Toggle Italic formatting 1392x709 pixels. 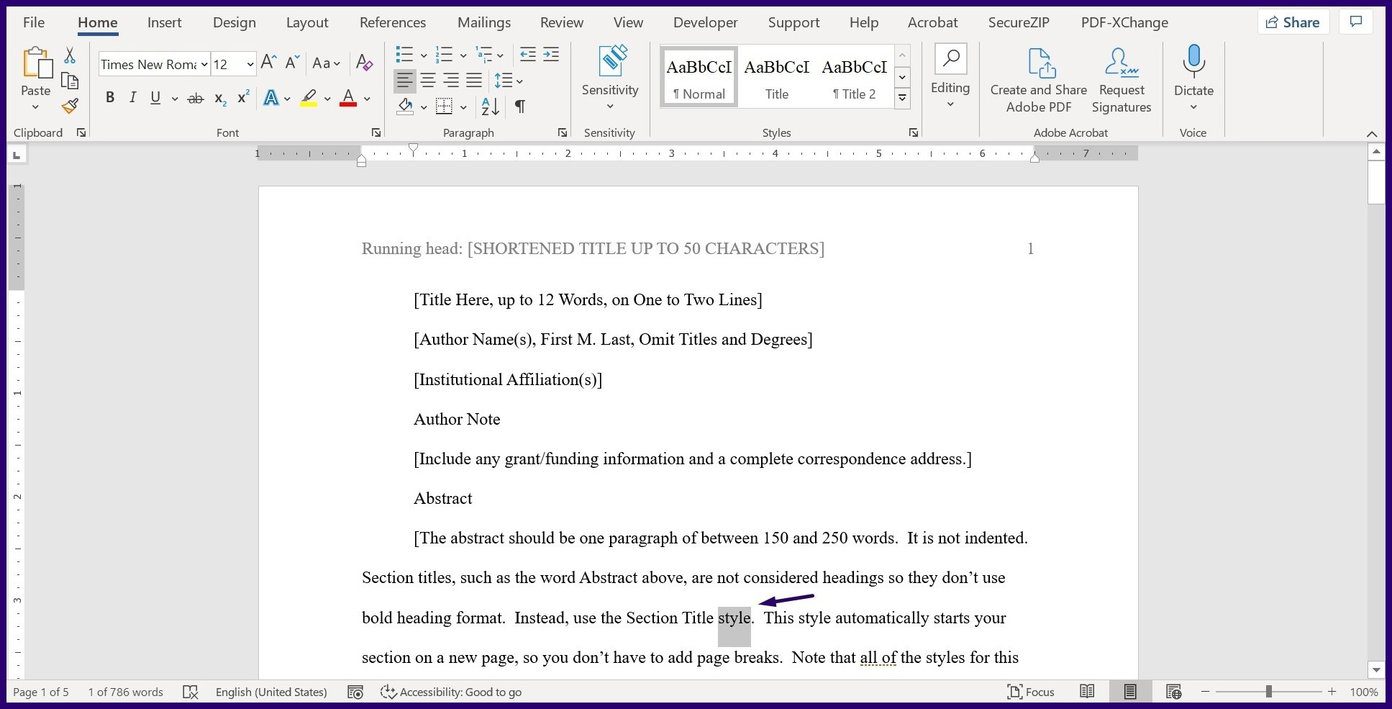pos(132,98)
